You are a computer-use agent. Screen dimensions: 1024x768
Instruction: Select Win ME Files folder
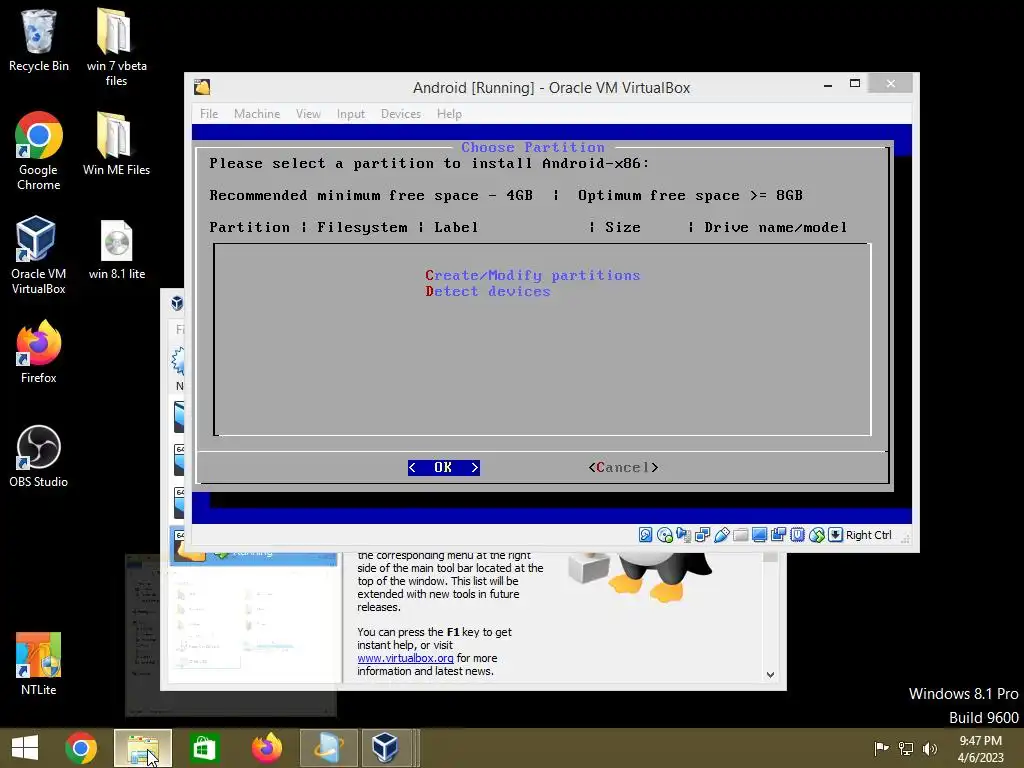pyautogui.click(x=116, y=144)
